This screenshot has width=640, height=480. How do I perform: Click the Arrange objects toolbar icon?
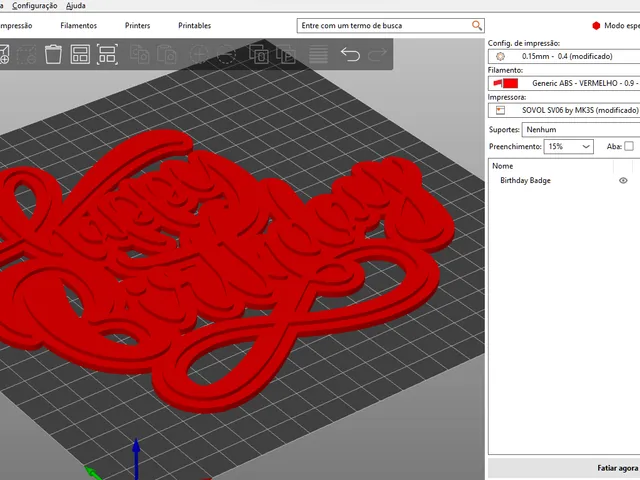[80, 54]
